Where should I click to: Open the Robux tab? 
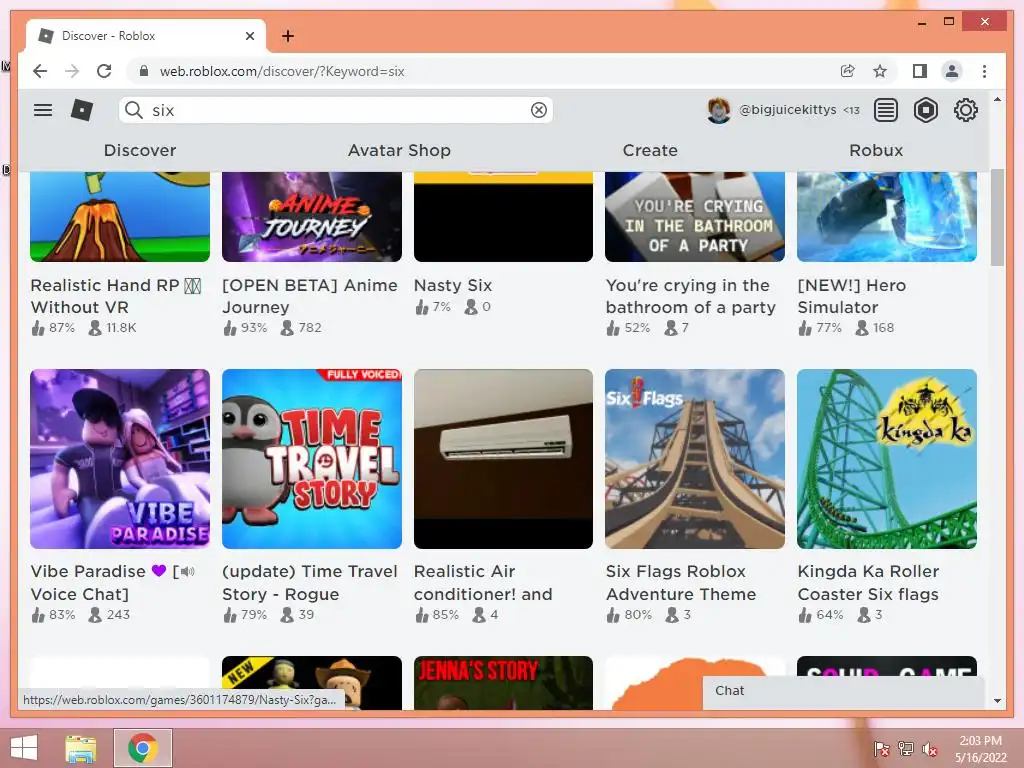point(876,150)
